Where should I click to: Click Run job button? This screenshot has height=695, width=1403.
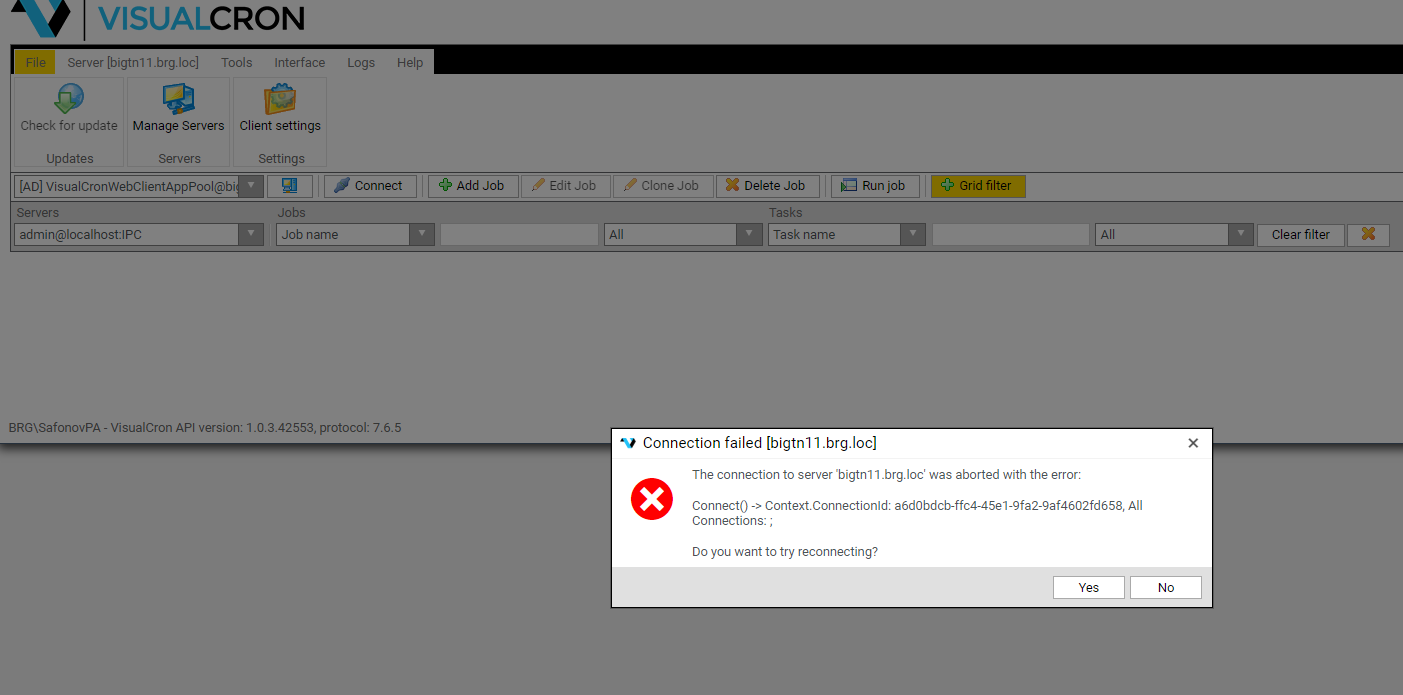pos(875,186)
